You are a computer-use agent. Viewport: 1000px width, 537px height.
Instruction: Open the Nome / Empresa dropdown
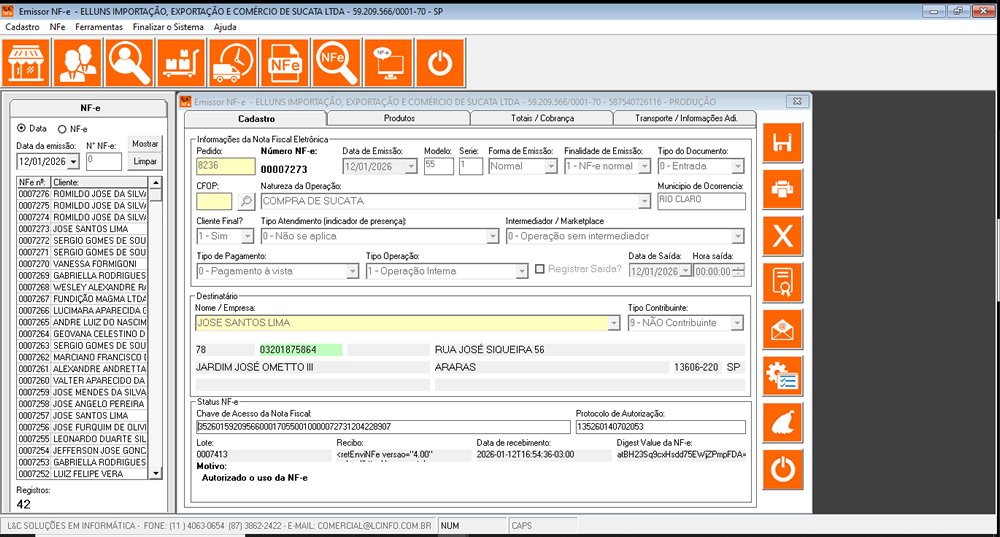tap(613, 323)
